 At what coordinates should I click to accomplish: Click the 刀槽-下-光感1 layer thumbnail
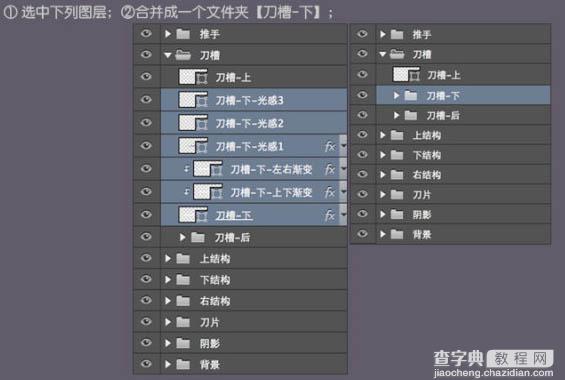187,146
